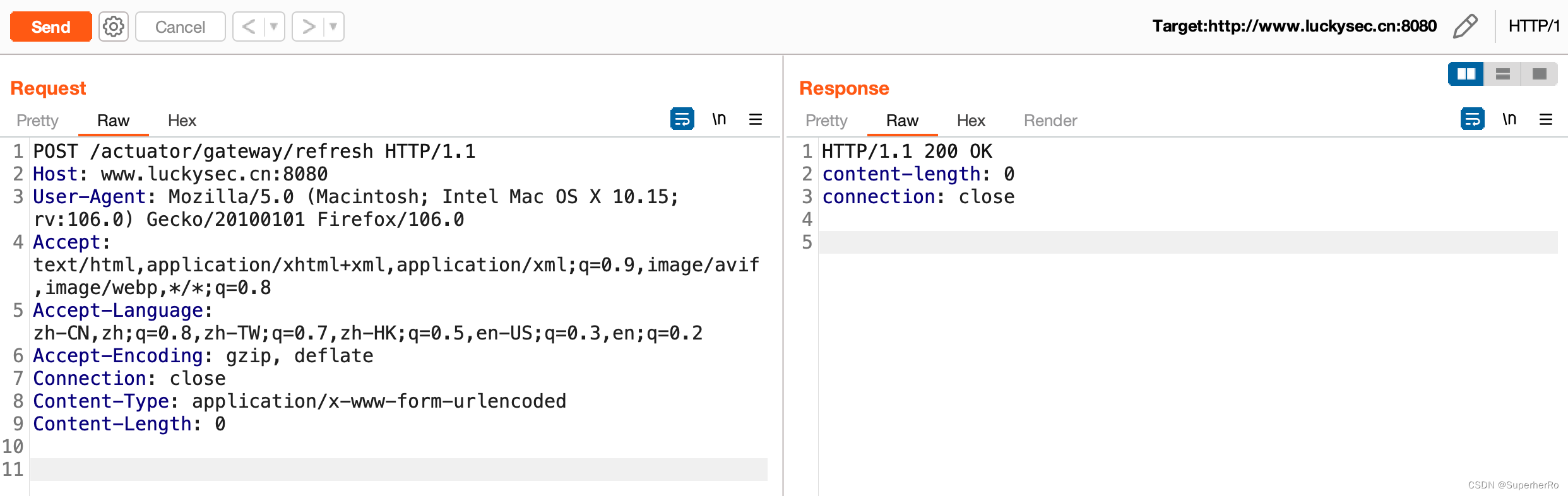
Task: Click the orange Send button
Action: click(x=51, y=27)
